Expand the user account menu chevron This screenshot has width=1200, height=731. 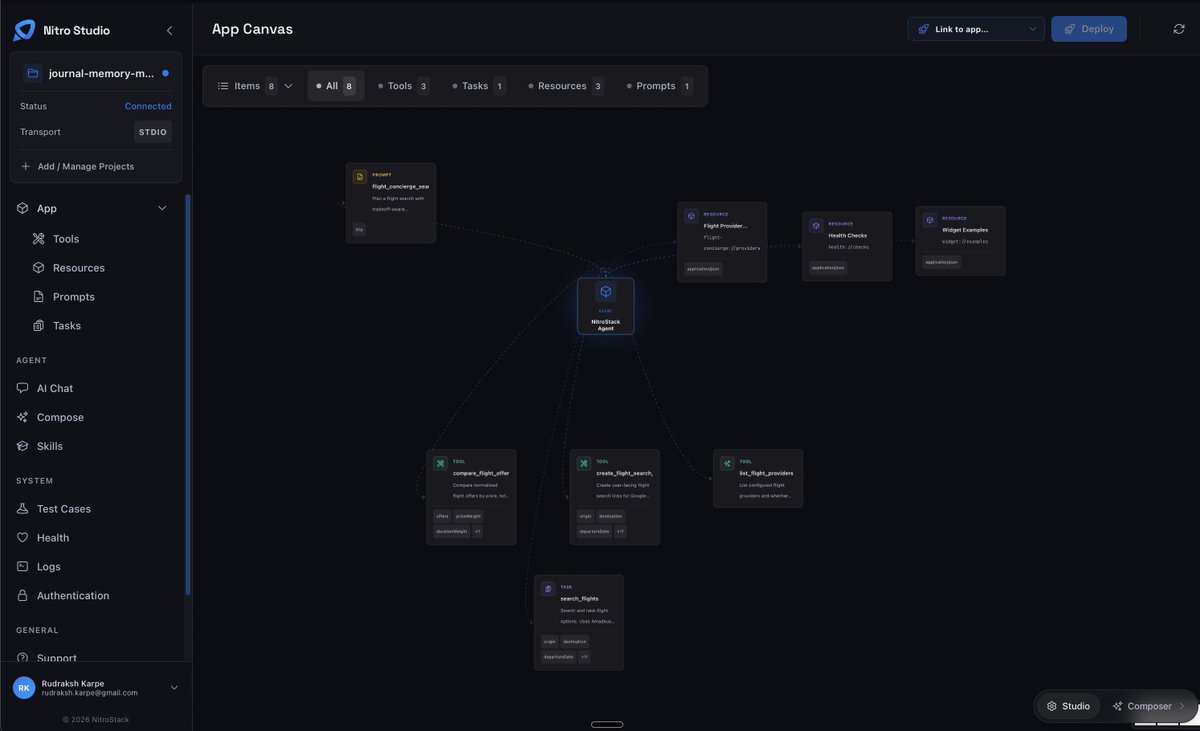pos(174,688)
